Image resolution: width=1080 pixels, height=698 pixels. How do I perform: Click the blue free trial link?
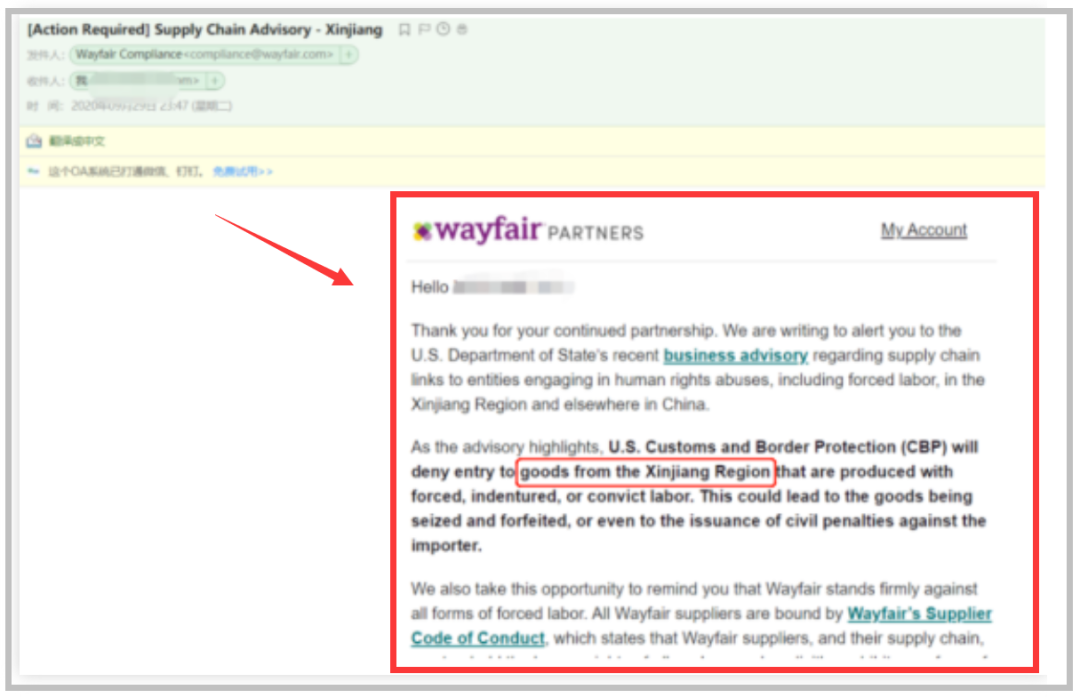coord(242,172)
